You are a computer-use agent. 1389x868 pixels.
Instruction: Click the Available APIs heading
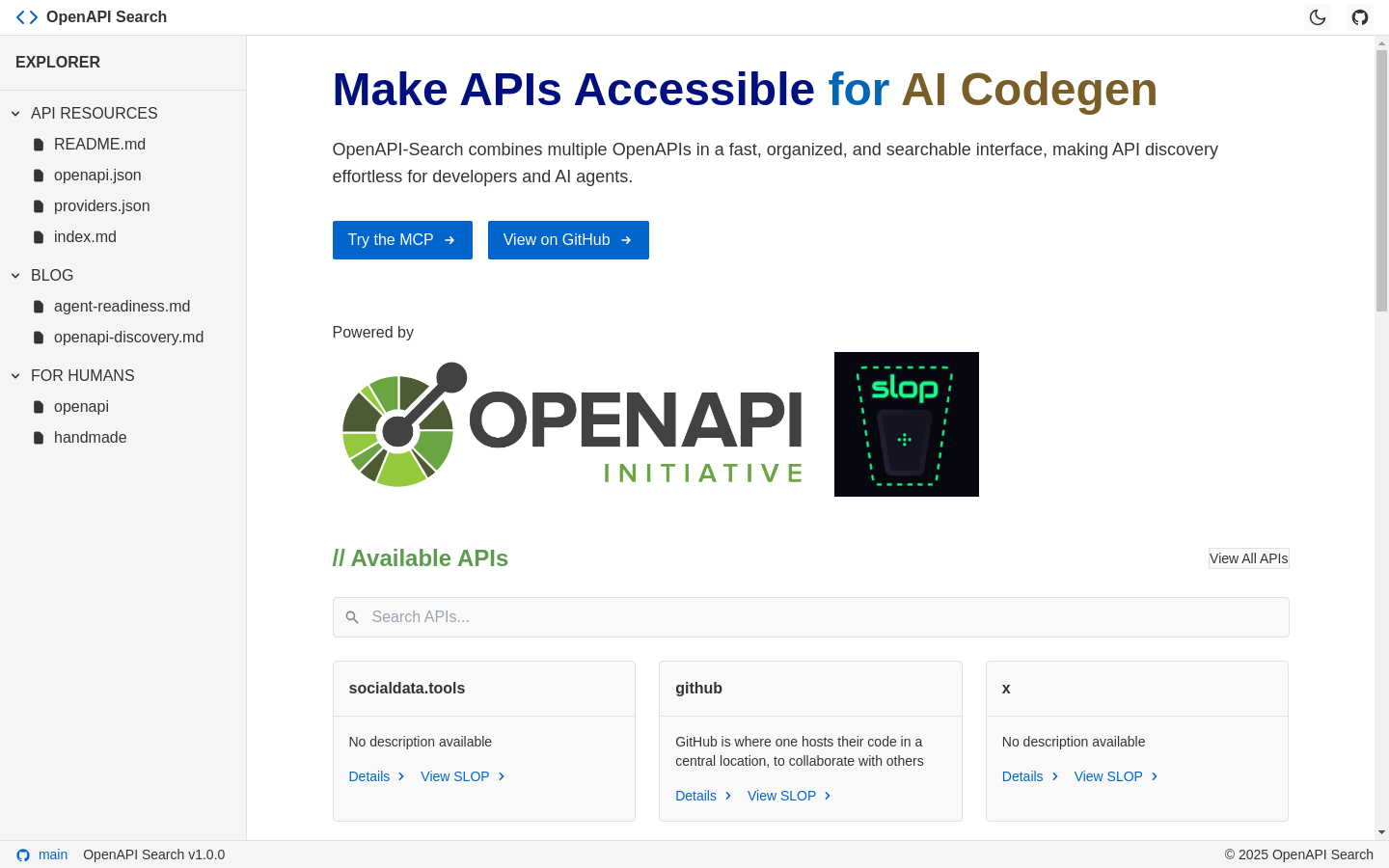pos(421,558)
